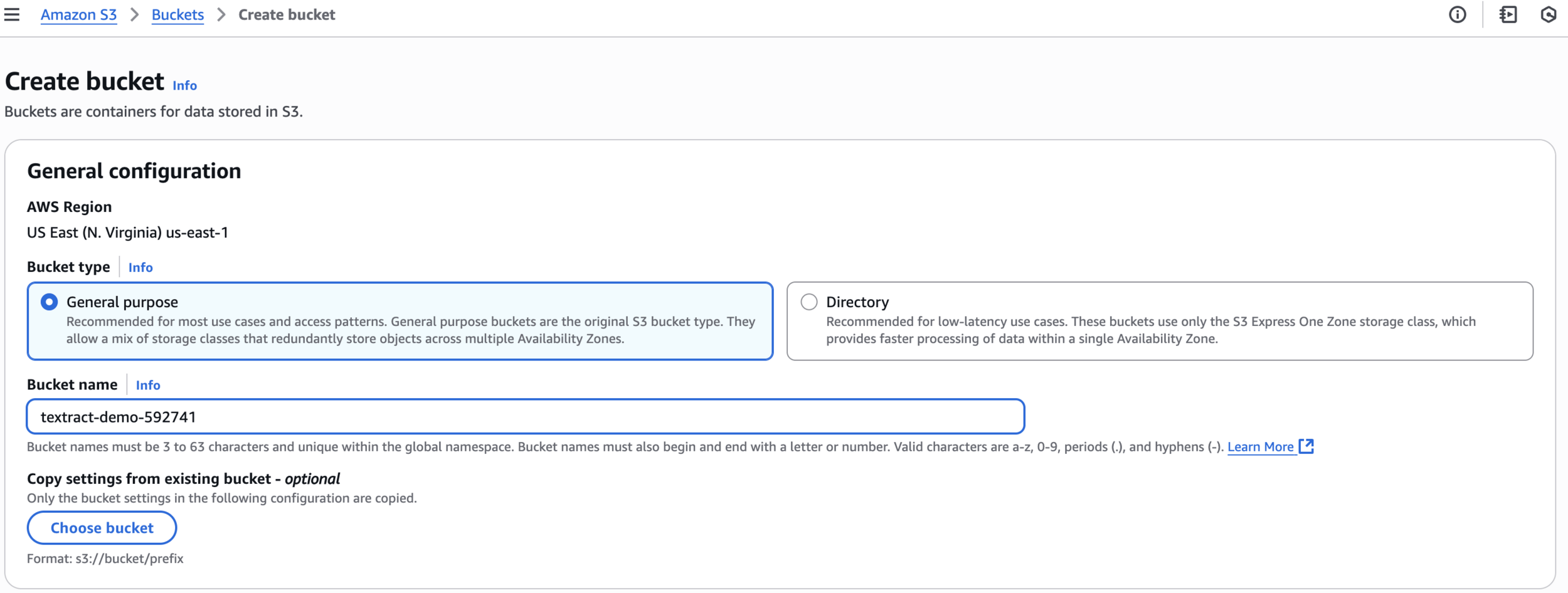1568x593 pixels.
Task: Select the Directory bucket type radio
Action: point(809,302)
